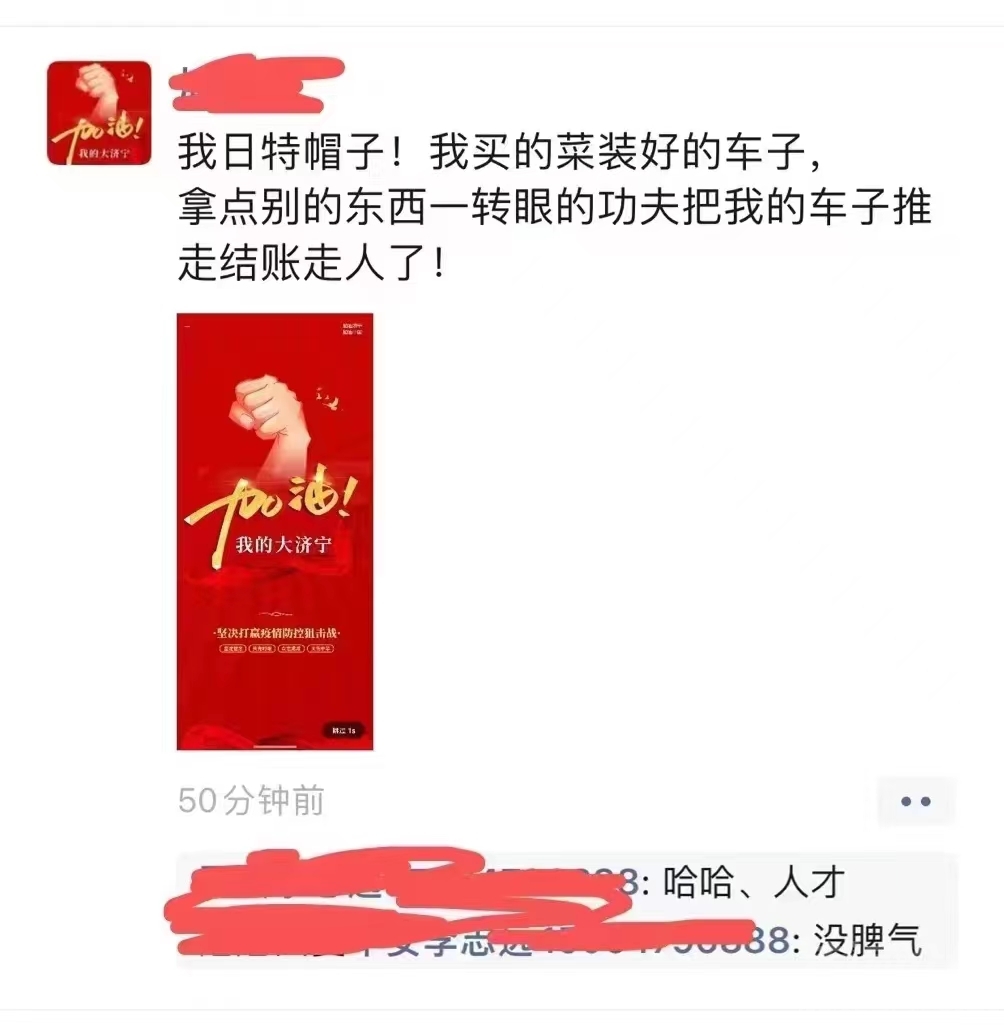
Task: Open the red 加油 poster image thumbnail
Action: (275, 531)
